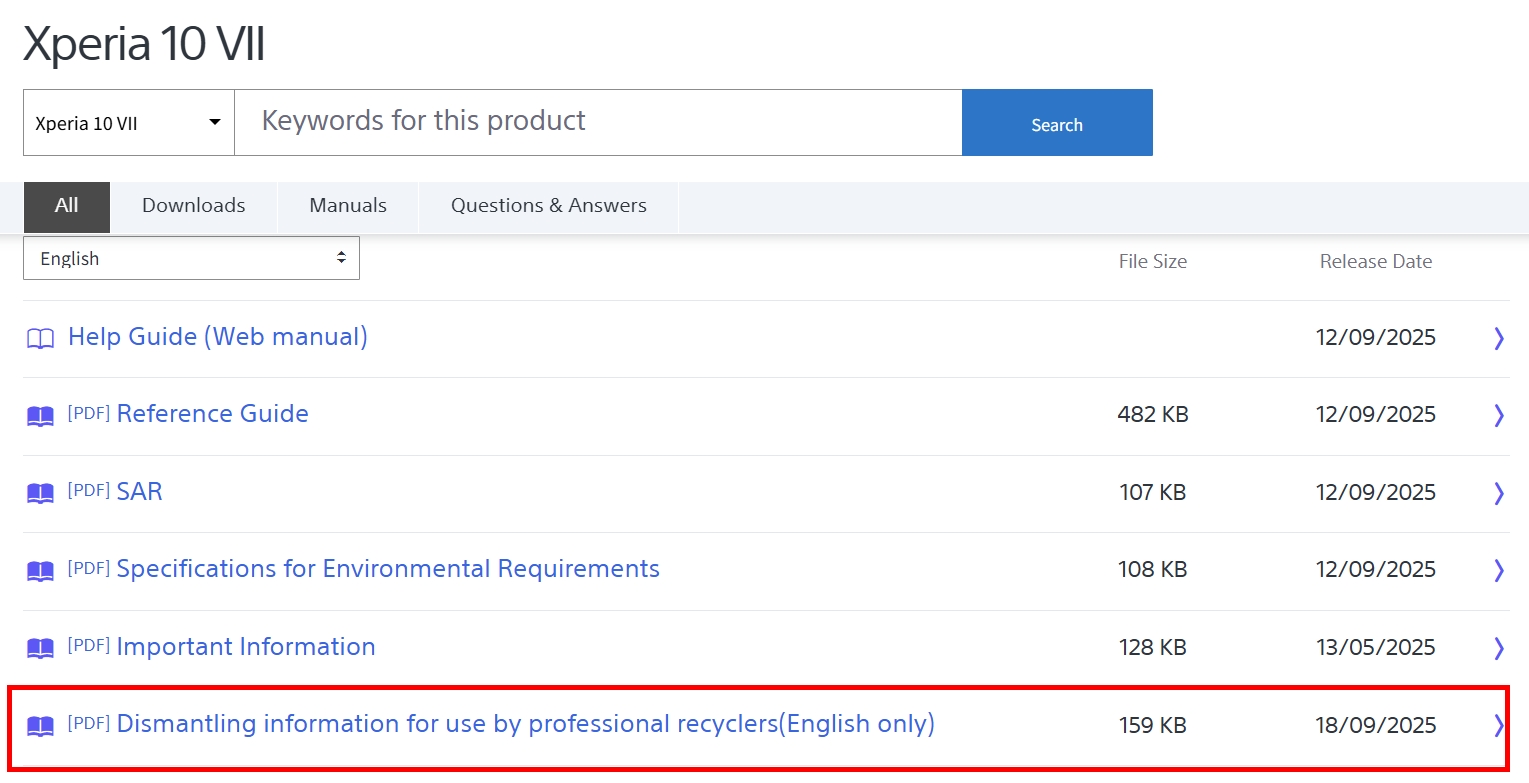Click the Xperia 10 VII page heading
This screenshot has height=783, width=1529.
(x=144, y=45)
